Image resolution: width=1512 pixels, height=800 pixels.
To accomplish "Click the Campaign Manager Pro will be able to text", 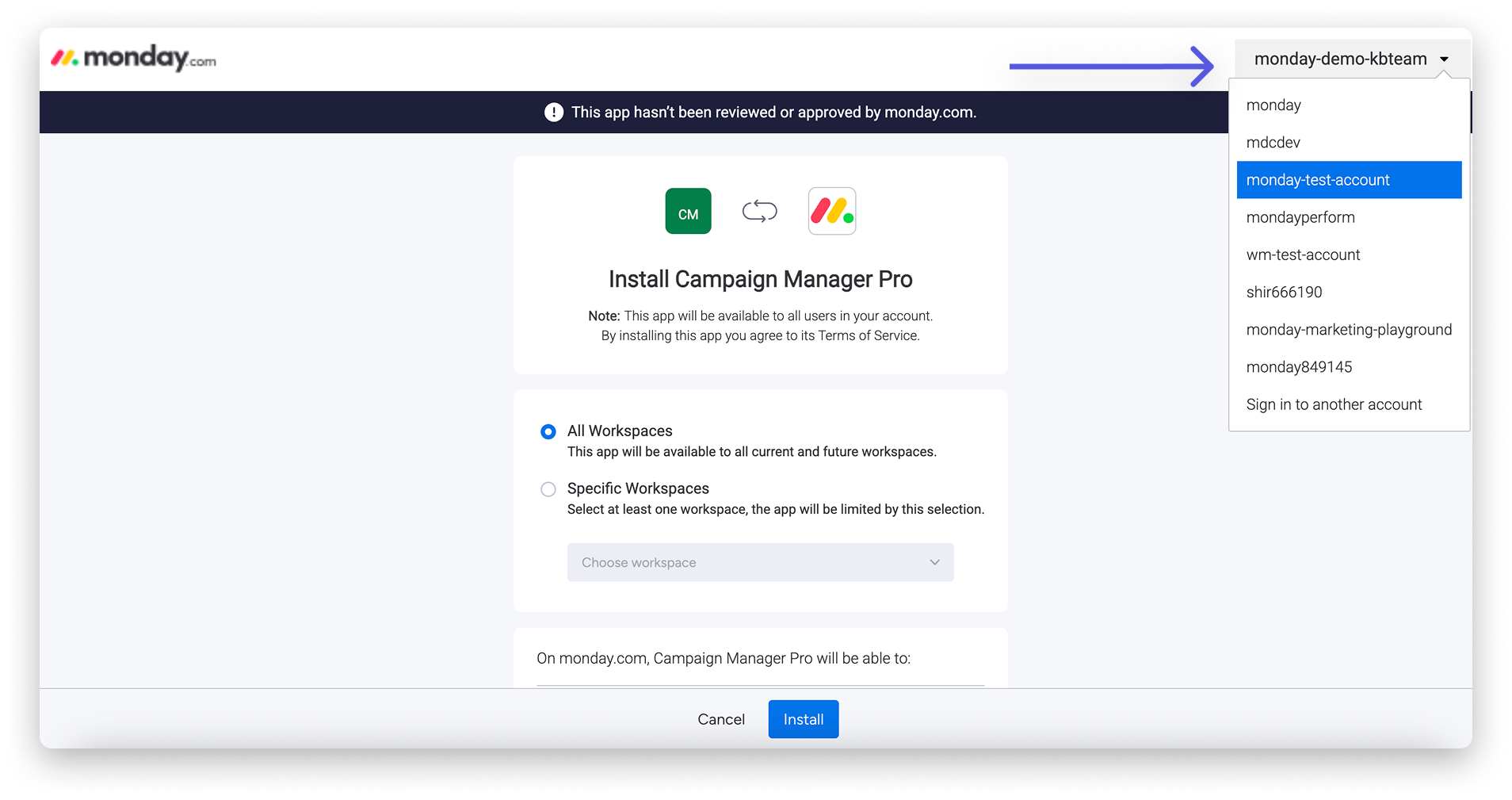I will click(x=724, y=658).
